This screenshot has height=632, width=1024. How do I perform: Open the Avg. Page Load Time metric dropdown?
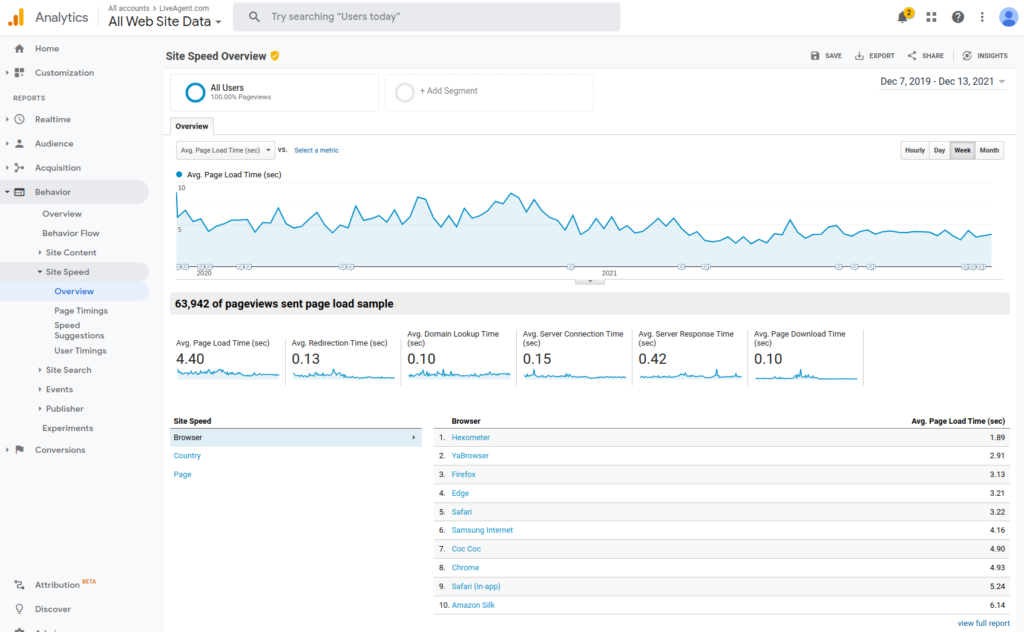[224, 150]
